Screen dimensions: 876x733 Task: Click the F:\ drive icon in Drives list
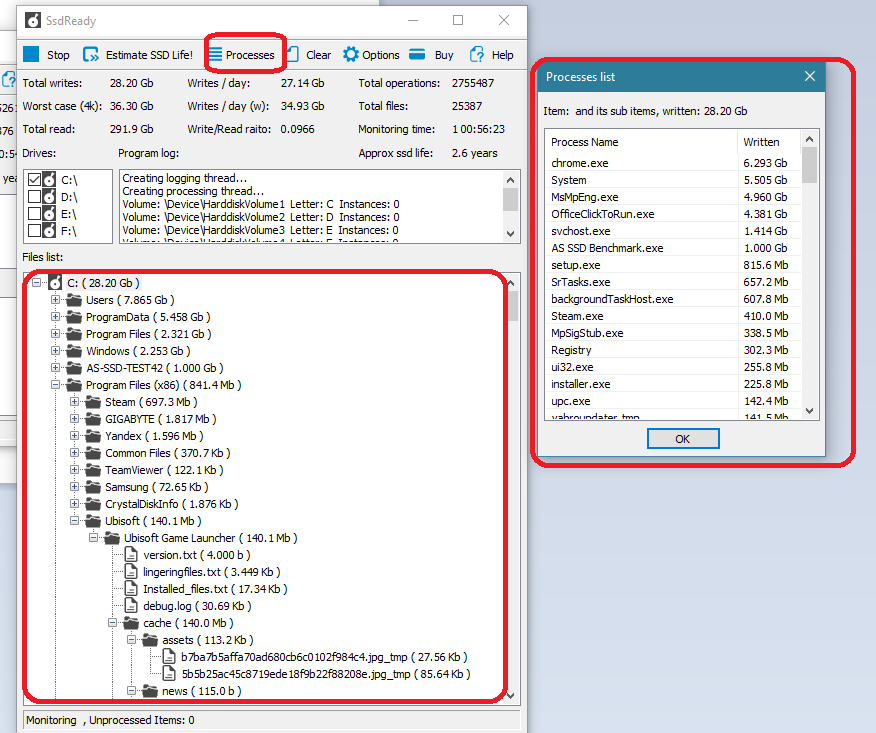(49, 231)
